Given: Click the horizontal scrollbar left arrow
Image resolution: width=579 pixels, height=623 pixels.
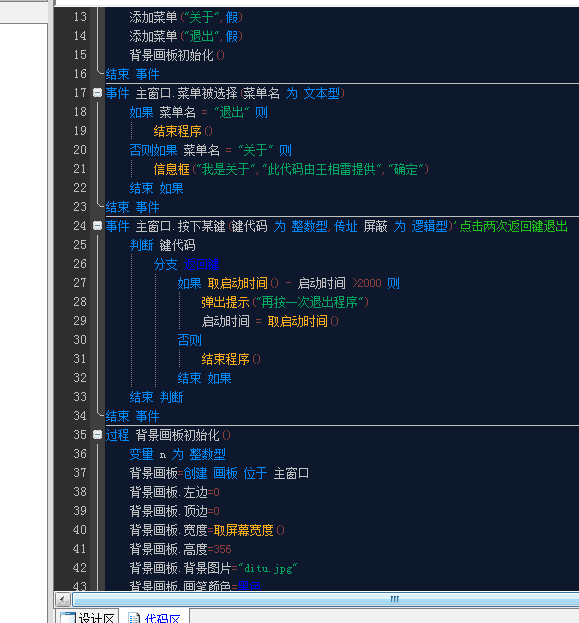Looking at the screenshot, I should 62,598.
